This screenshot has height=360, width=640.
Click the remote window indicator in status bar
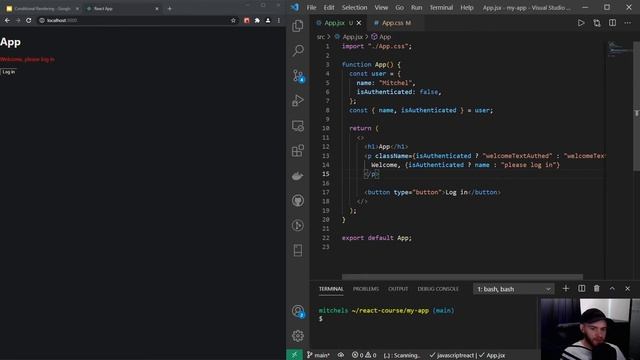294,355
